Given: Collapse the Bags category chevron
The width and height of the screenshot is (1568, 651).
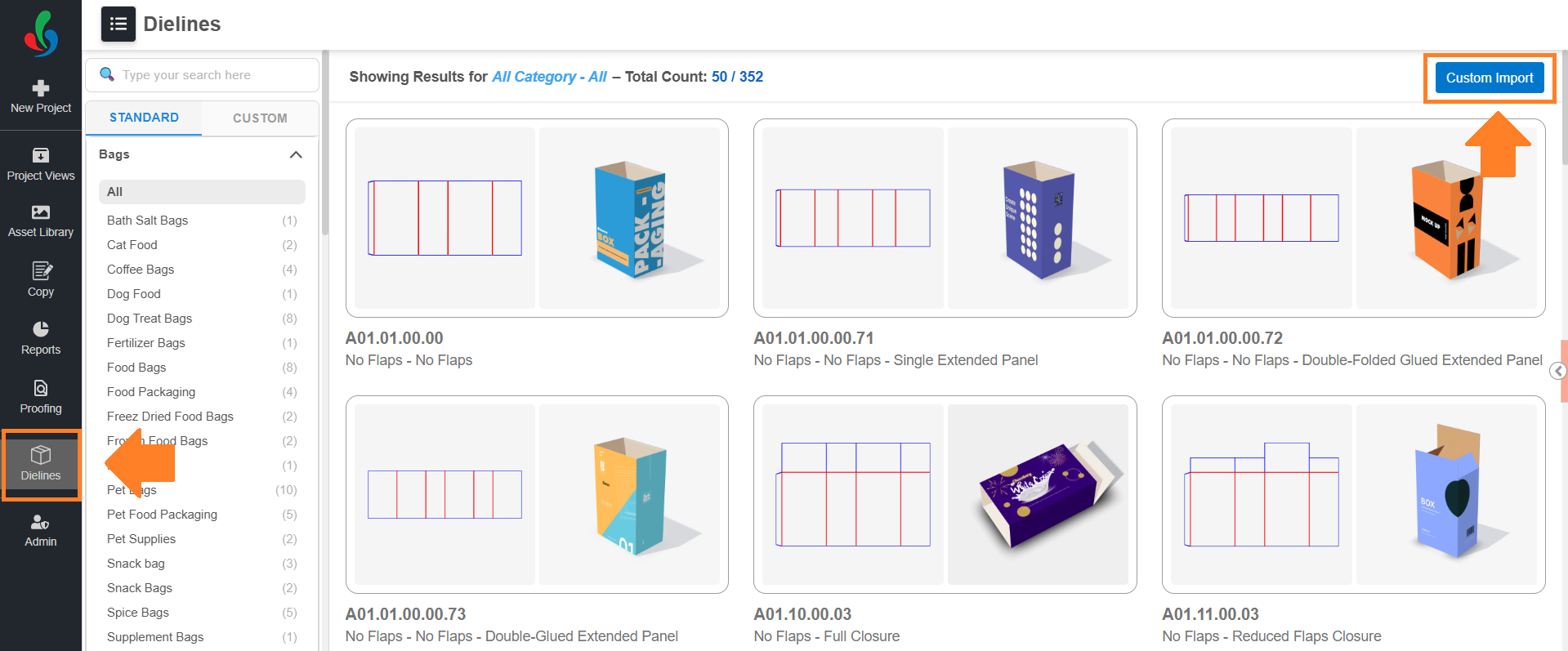Looking at the screenshot, I should (x=296, y=154).
